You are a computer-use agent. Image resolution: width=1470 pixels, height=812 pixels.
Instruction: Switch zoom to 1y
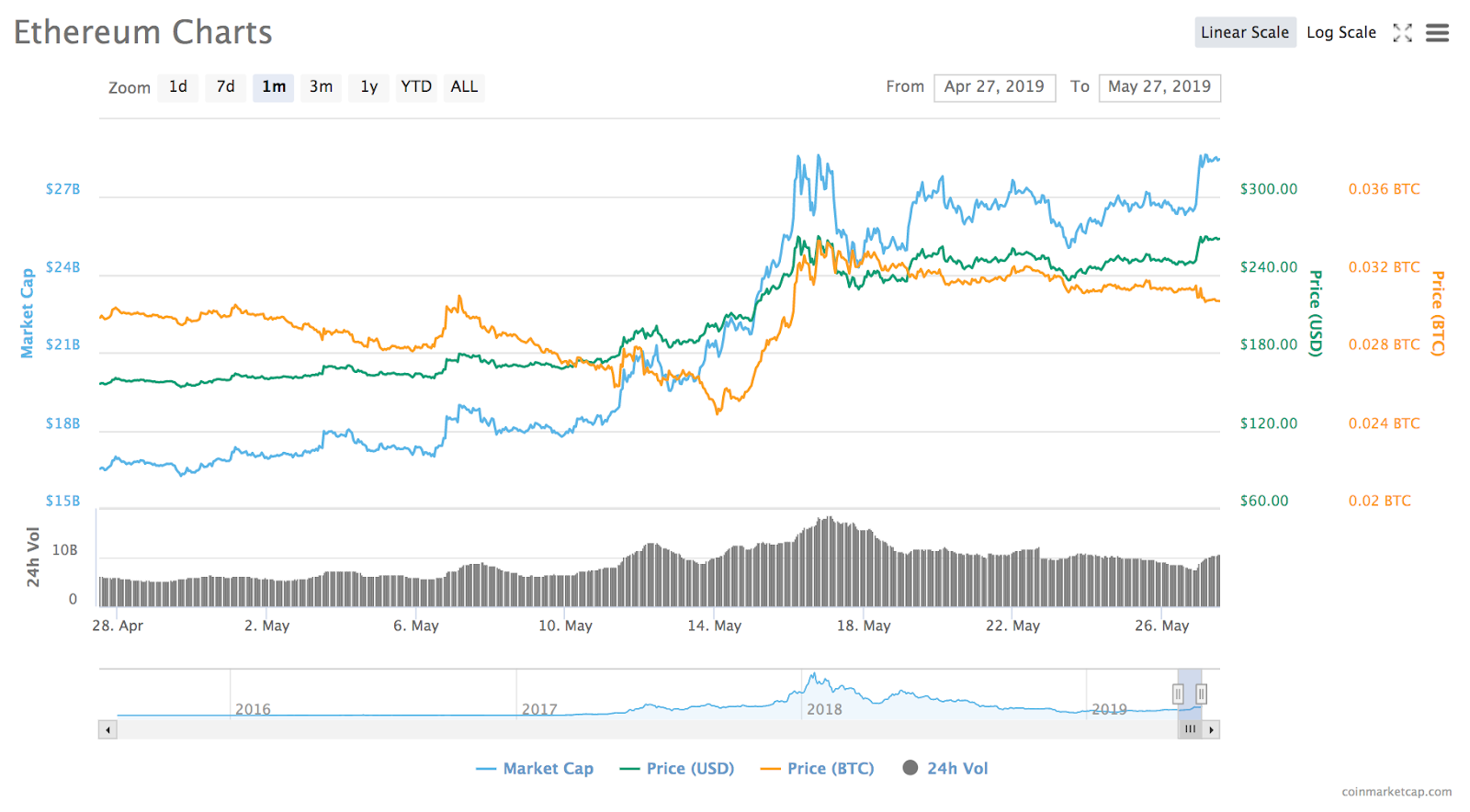click(x=369, y=87)
